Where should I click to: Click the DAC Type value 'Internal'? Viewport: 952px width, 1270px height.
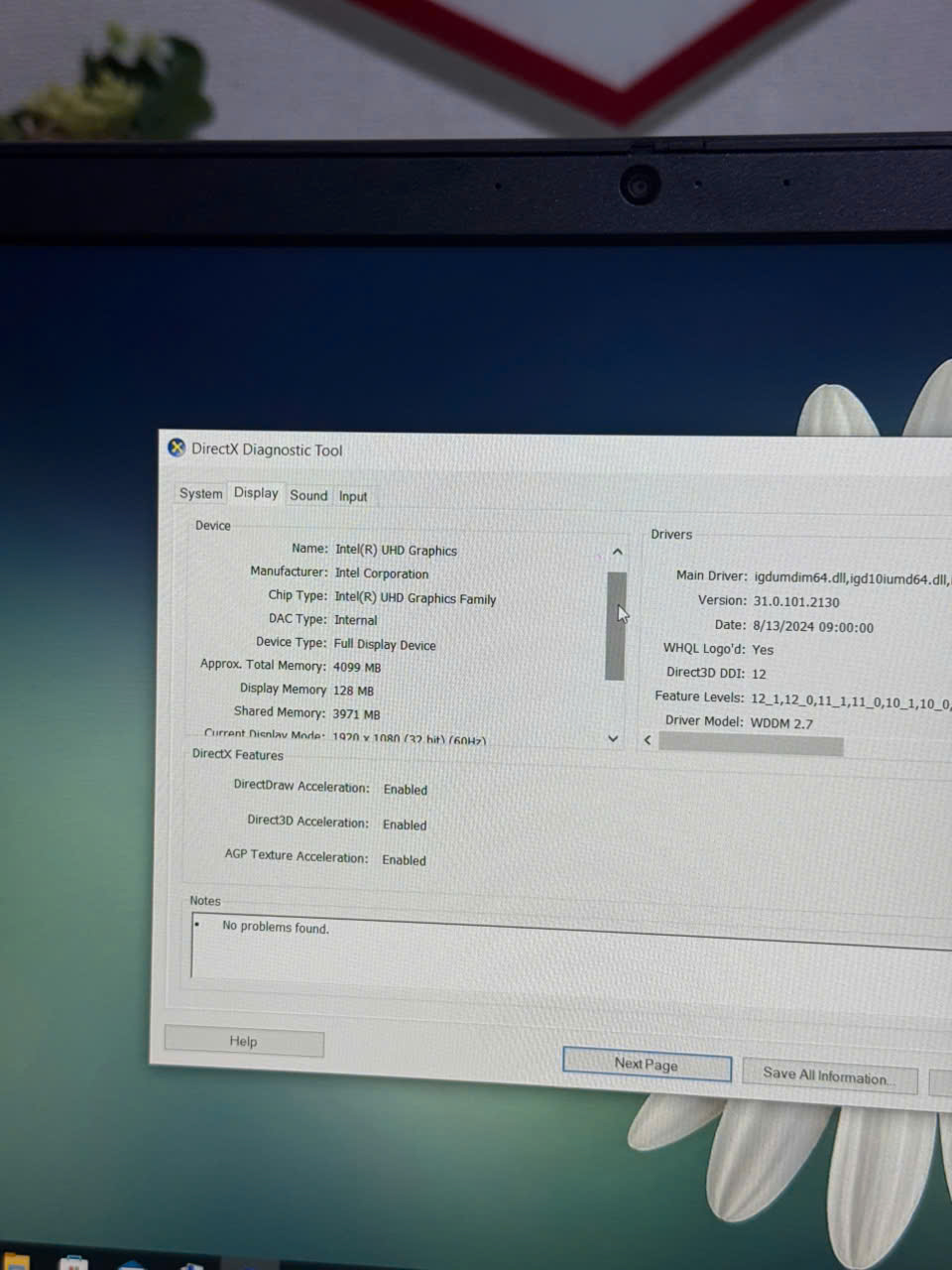[x=355, y=620]
